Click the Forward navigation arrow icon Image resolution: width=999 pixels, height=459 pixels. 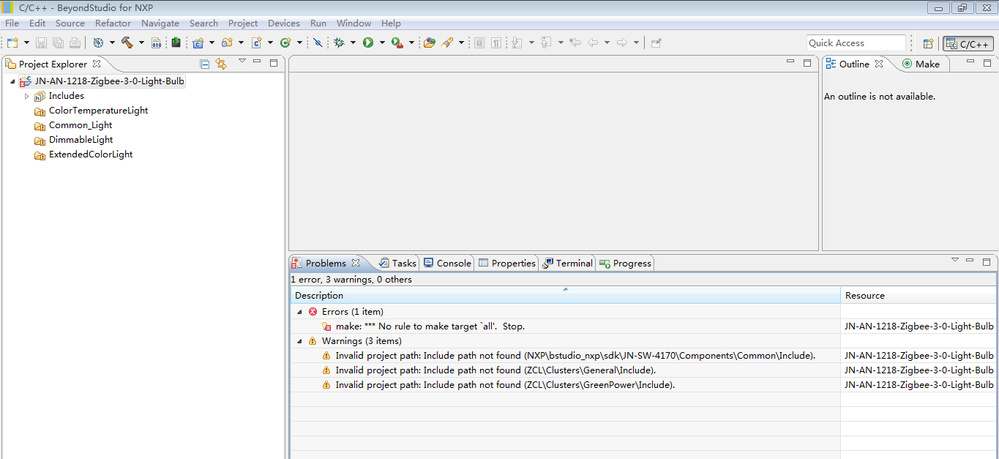click(x=622, y=43)
